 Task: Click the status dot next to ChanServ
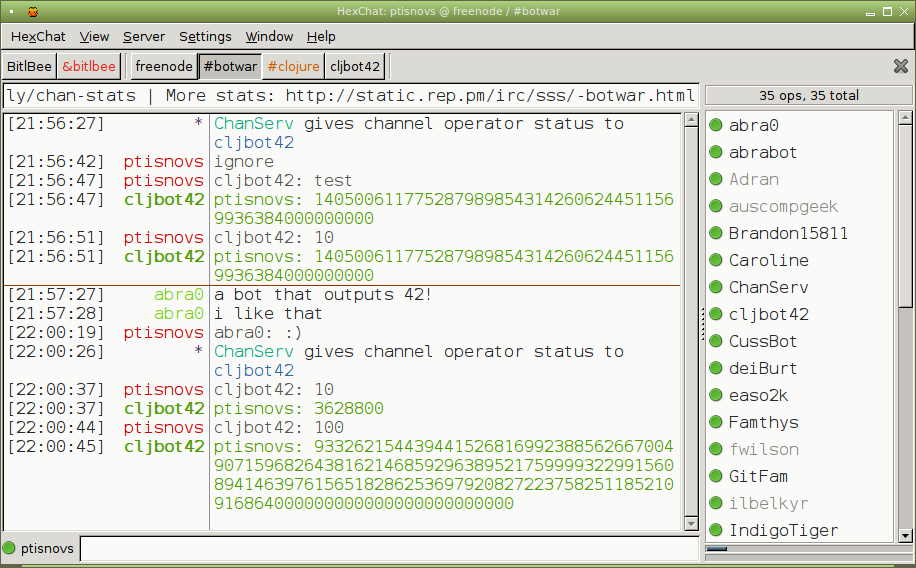[716, 287]
